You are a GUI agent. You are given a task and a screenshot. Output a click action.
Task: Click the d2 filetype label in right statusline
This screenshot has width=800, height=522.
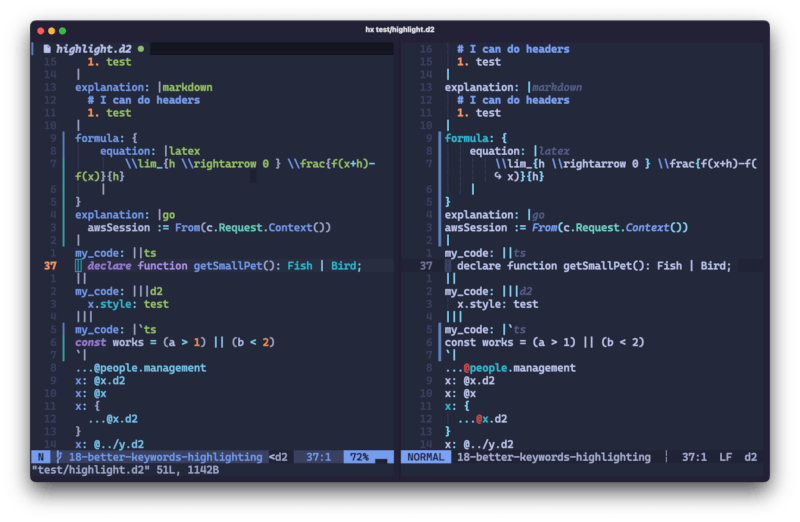751,457
